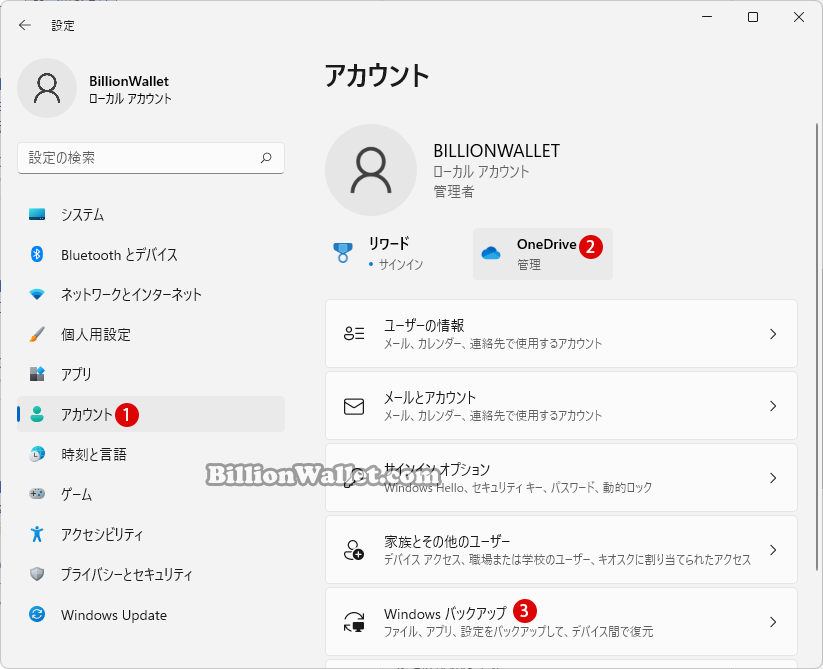Open the メールとアカウント card

(x=561, y=406)
